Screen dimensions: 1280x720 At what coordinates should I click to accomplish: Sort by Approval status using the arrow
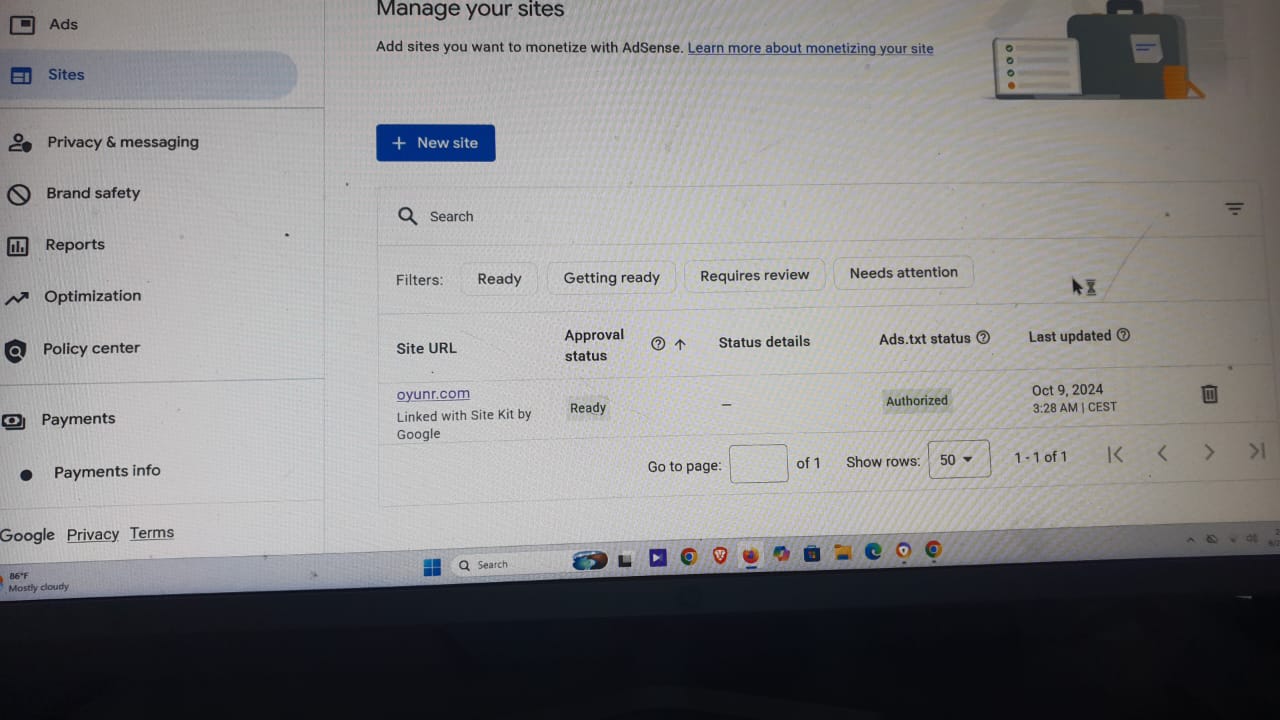coord(680,344)
